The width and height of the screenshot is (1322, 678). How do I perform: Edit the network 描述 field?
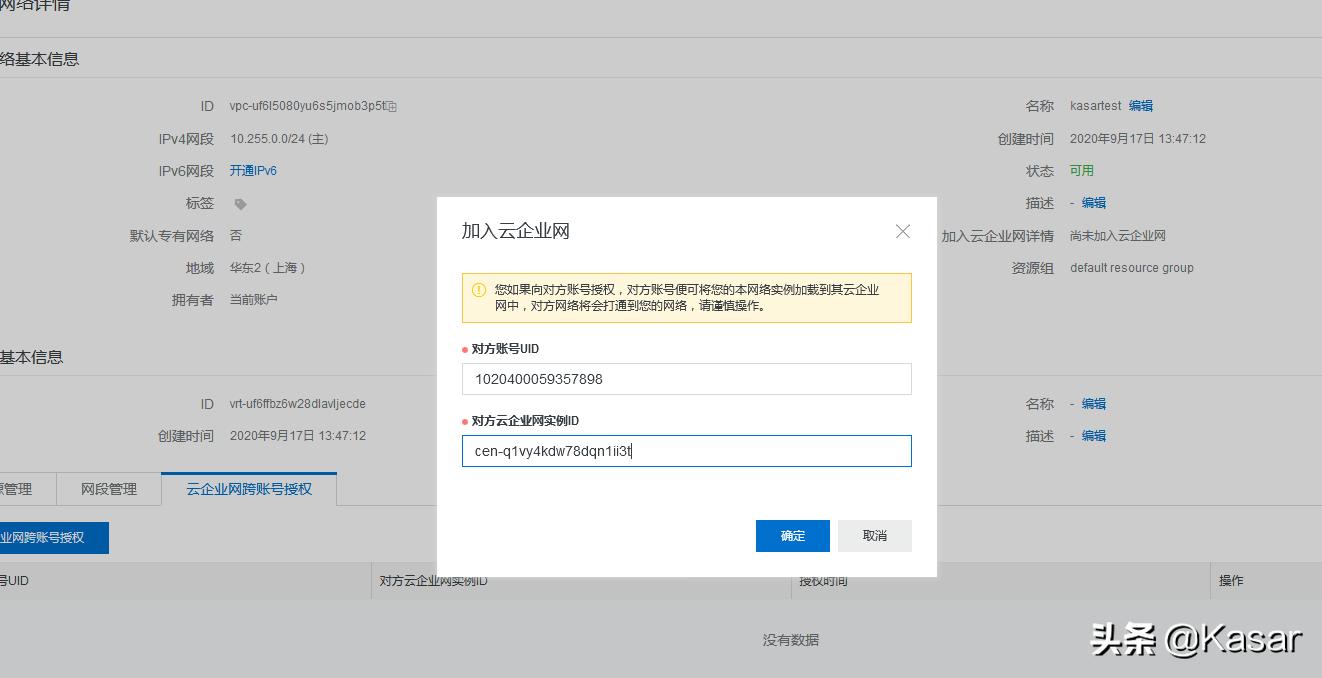(1092, 203)
